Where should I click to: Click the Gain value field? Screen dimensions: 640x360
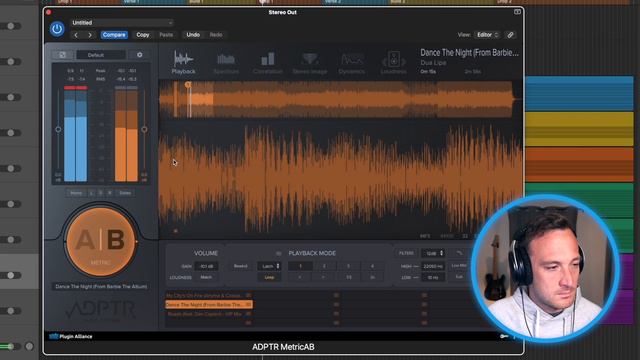click(x=206, y=266)
